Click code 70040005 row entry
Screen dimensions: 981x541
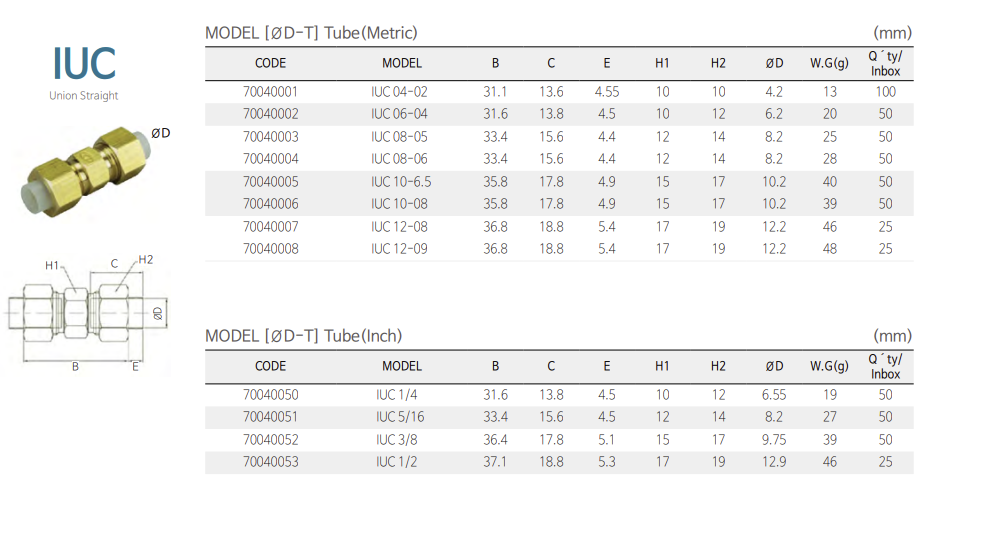270,182
